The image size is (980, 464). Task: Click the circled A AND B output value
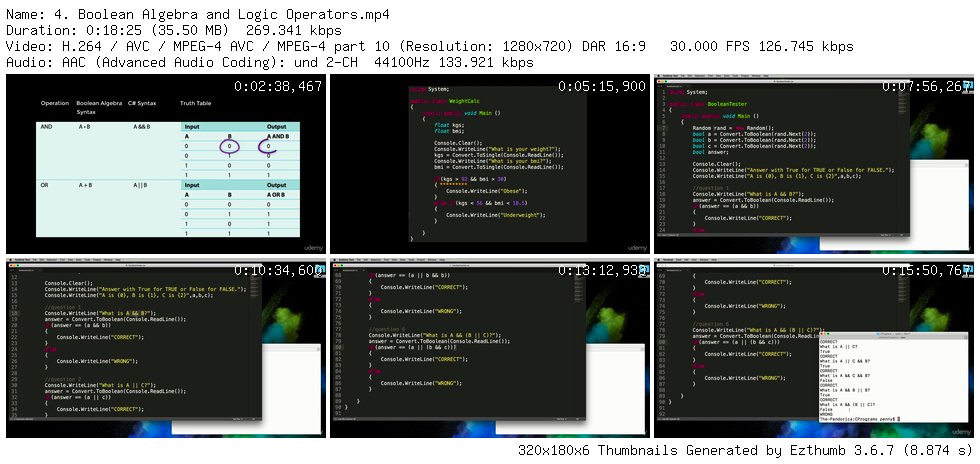coord(270,146)
